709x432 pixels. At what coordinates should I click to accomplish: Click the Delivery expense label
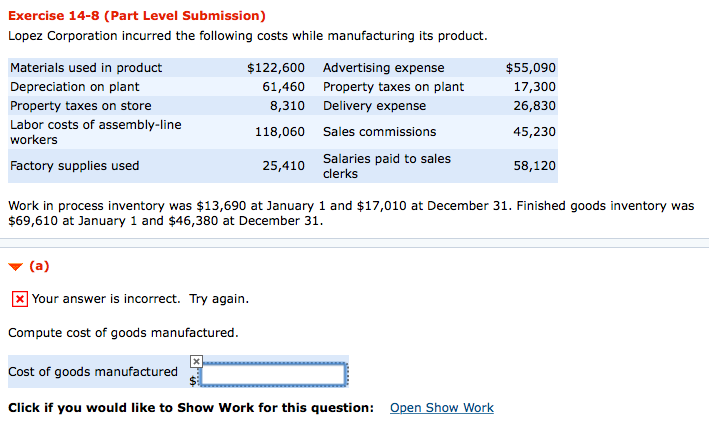(x=374, y=106)
